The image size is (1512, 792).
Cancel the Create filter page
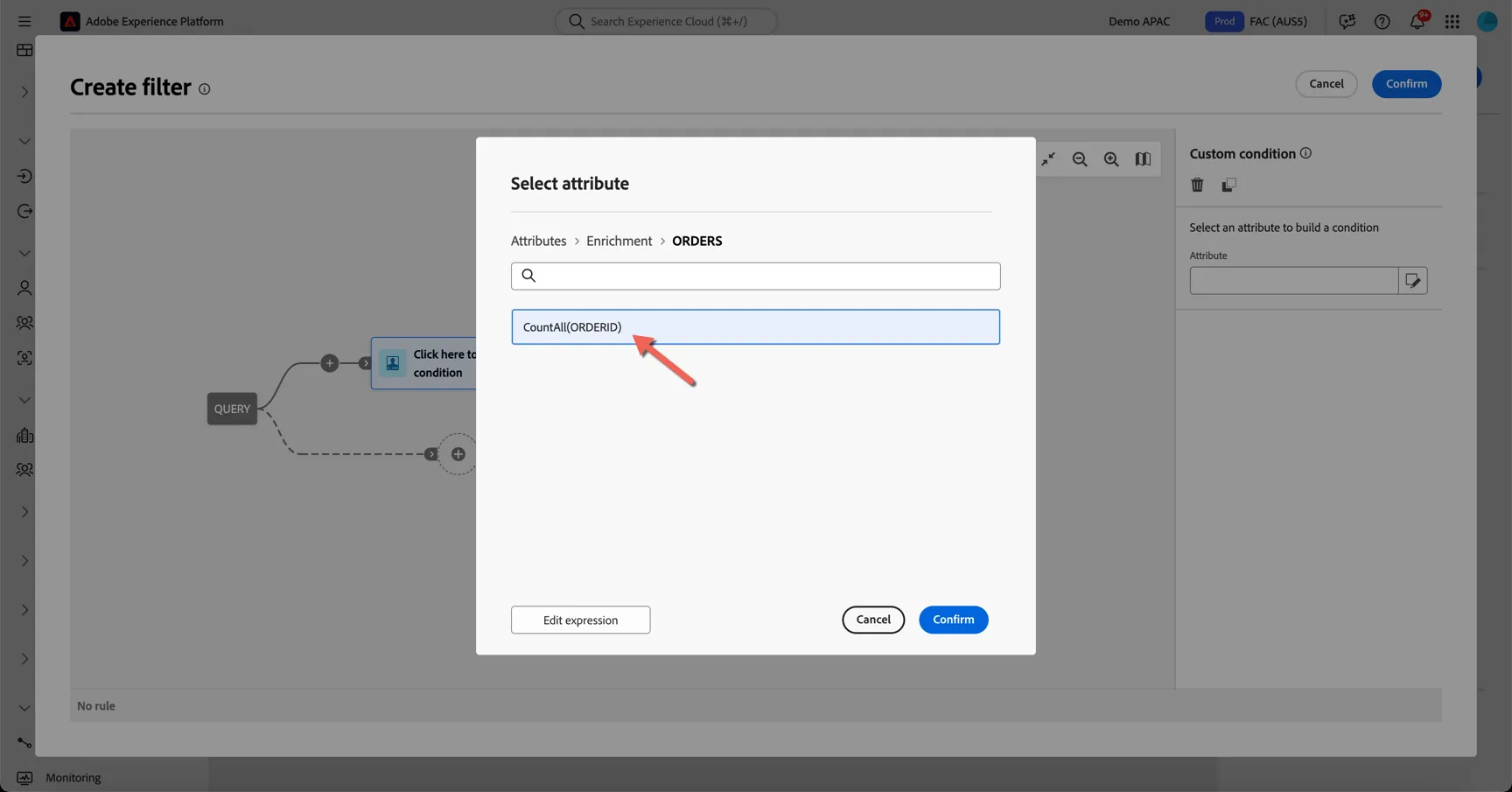tap(1326, 84)
